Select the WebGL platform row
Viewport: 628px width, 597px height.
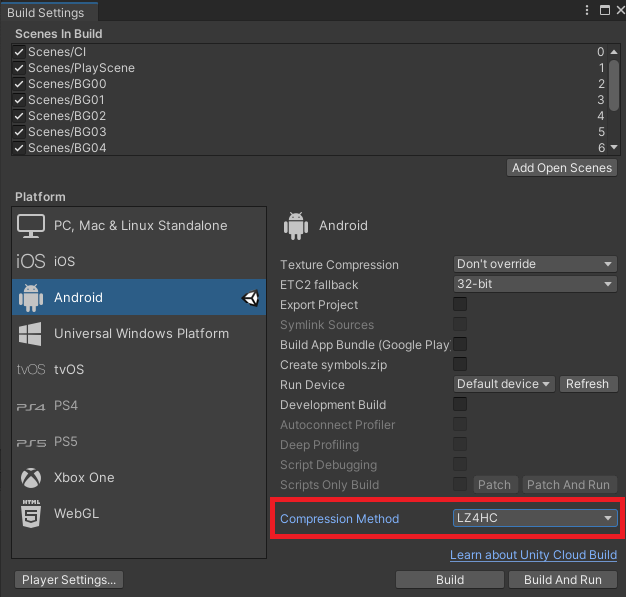coord(139,513)
